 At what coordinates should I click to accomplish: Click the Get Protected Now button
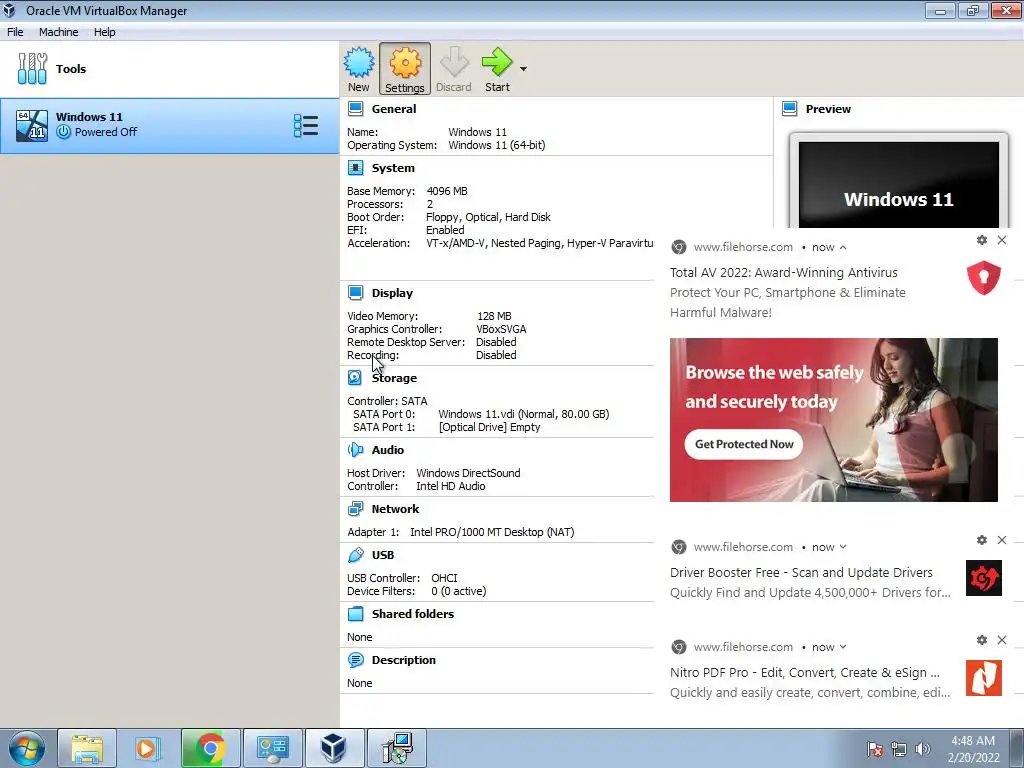tap(744, 444)
